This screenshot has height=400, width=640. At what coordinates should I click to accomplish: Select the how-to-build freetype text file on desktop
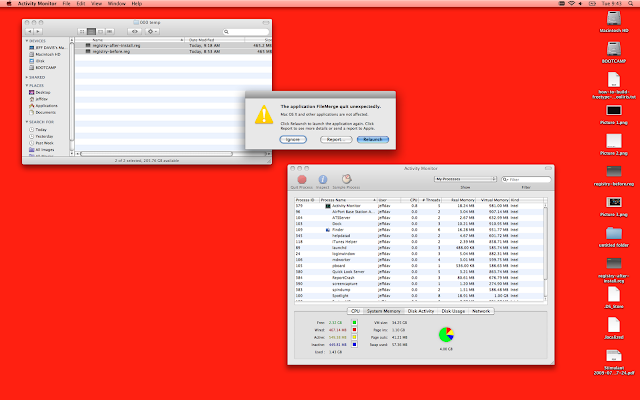tap(614, 80)
